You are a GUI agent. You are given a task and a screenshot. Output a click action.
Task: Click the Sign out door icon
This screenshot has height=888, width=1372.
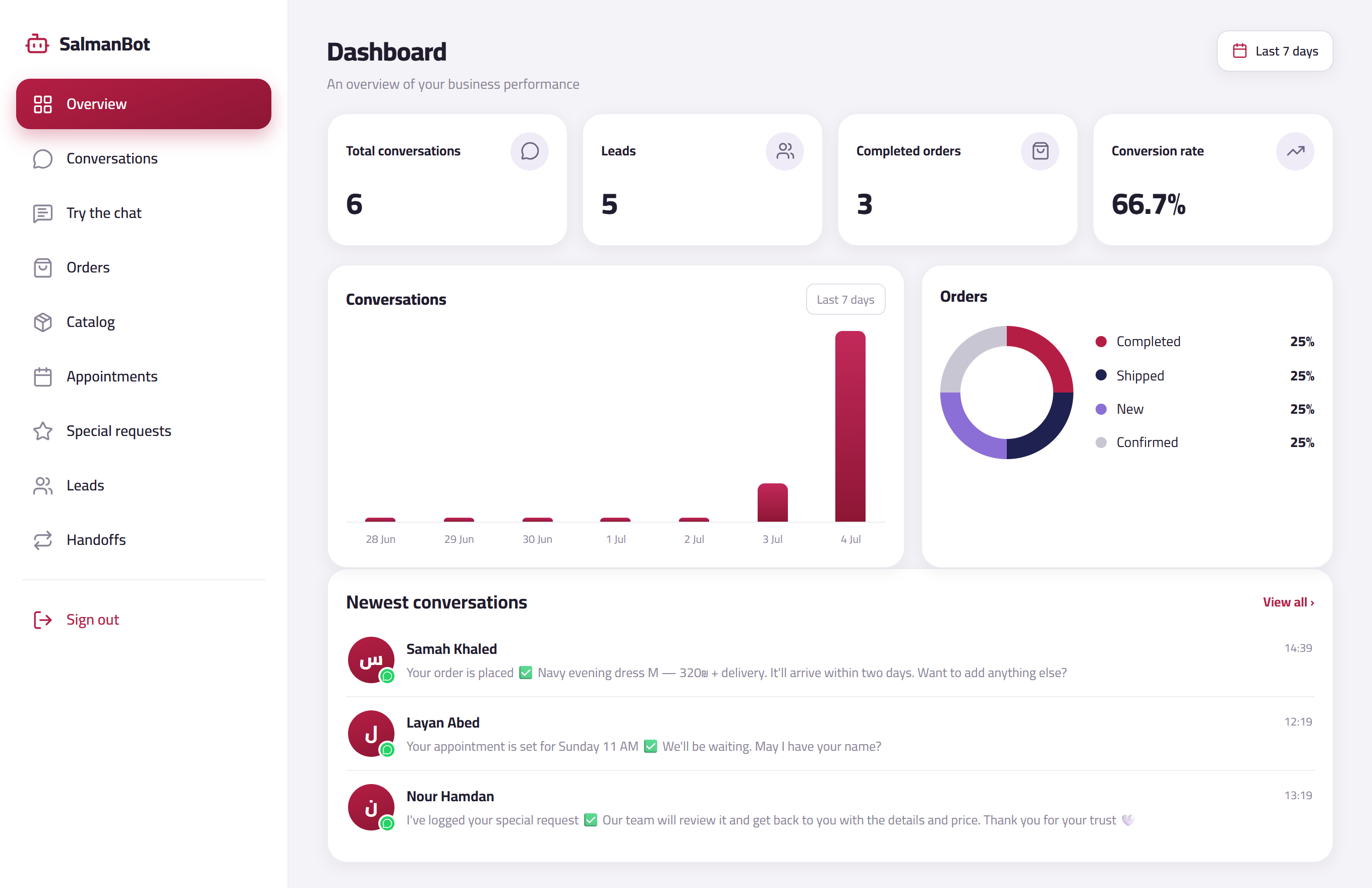(43, 619)
